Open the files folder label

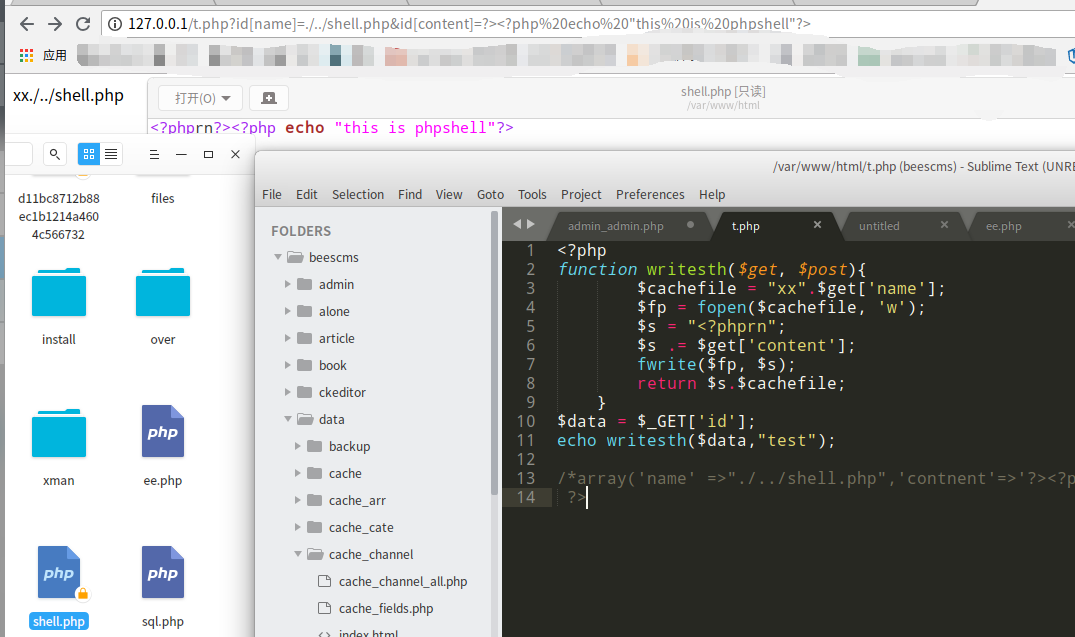162,198
